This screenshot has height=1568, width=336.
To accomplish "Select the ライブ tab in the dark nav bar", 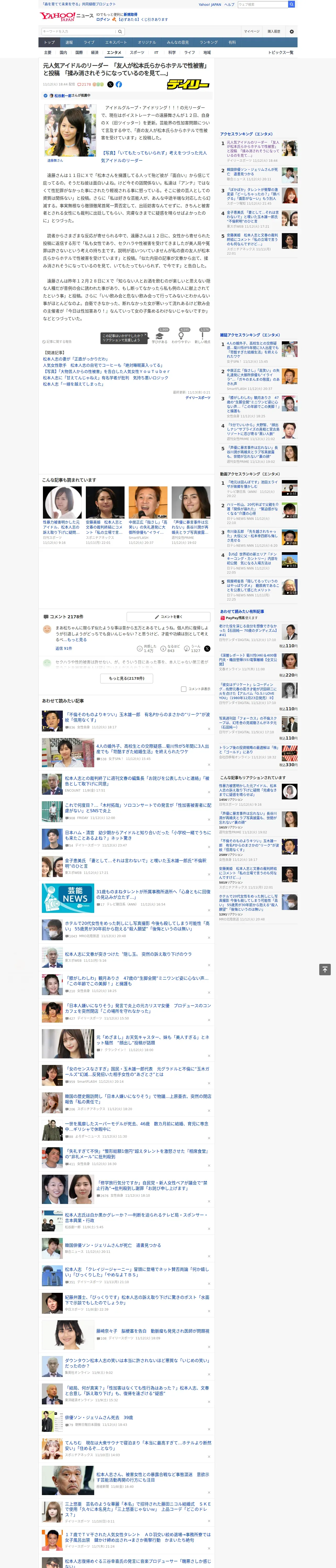I will 89,43.
